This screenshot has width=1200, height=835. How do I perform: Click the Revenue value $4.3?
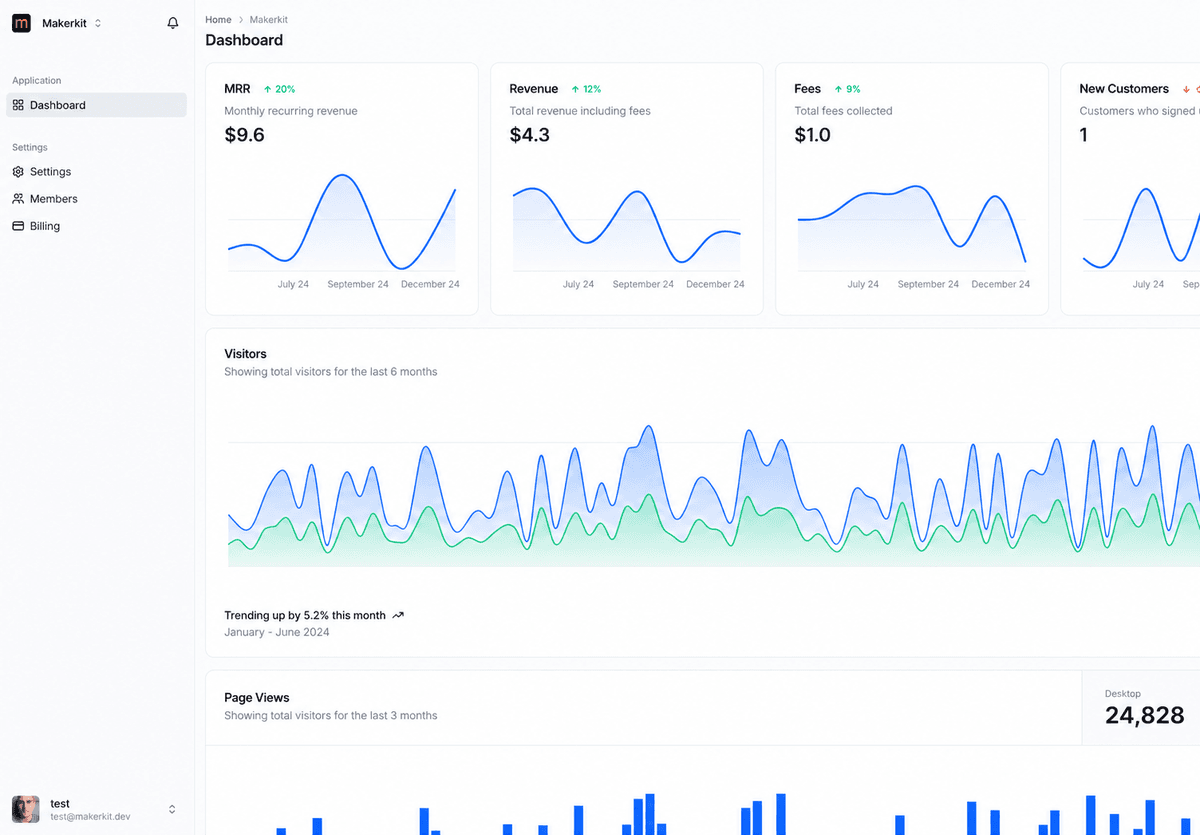click(530, 135)
